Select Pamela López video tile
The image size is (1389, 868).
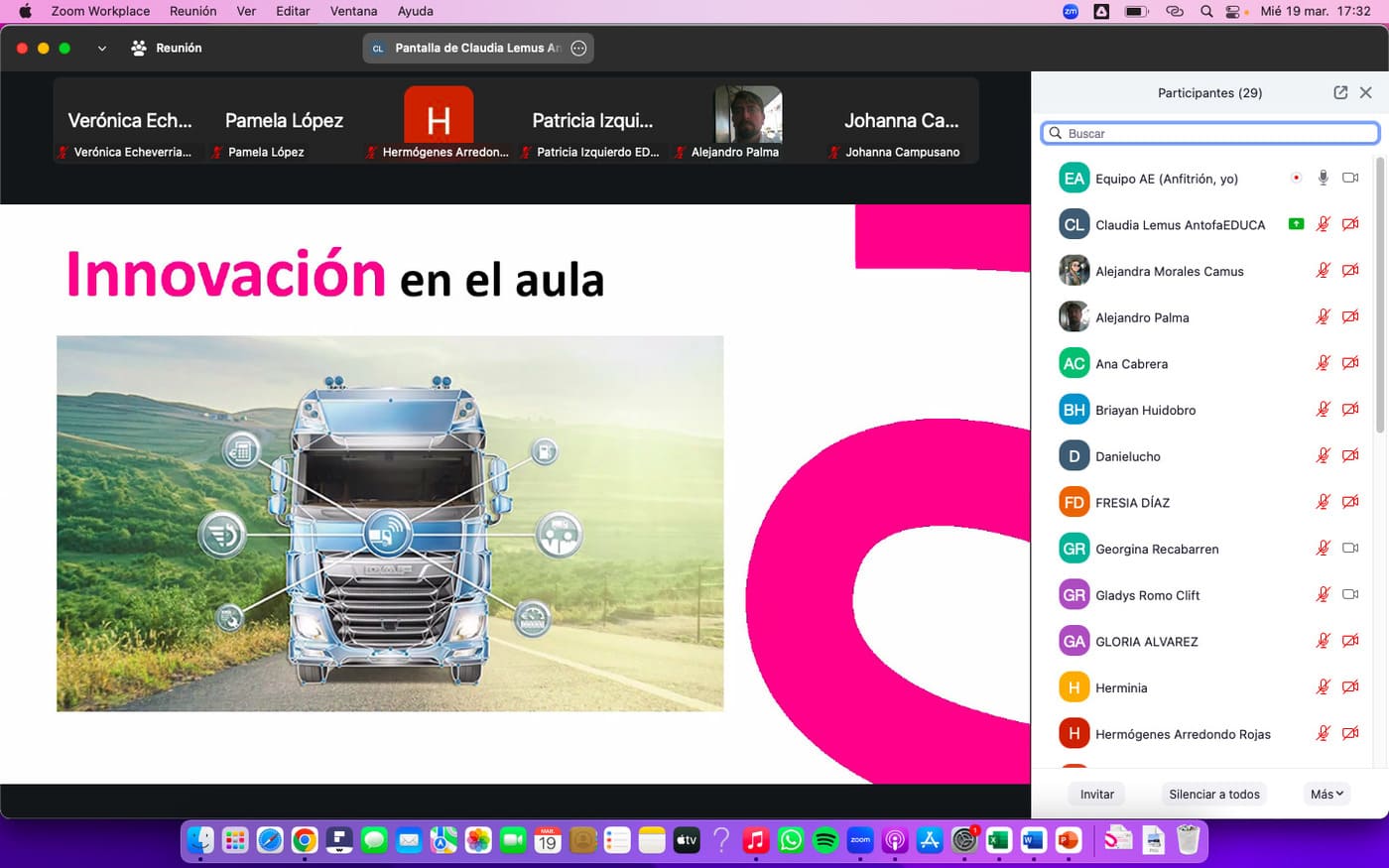(x=284, y=121)
